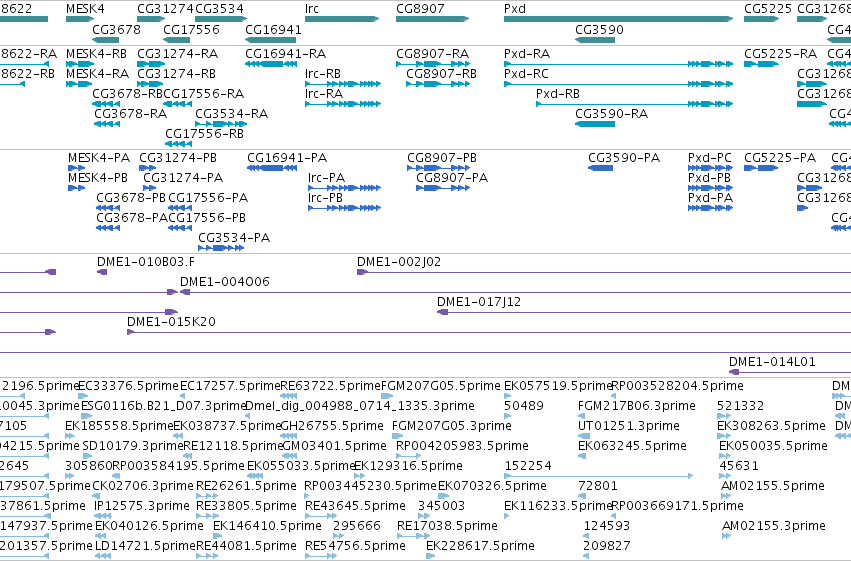This screenshot has width=851, height=561.
Task: Click the MESK4 gene label
Action: 85,9
